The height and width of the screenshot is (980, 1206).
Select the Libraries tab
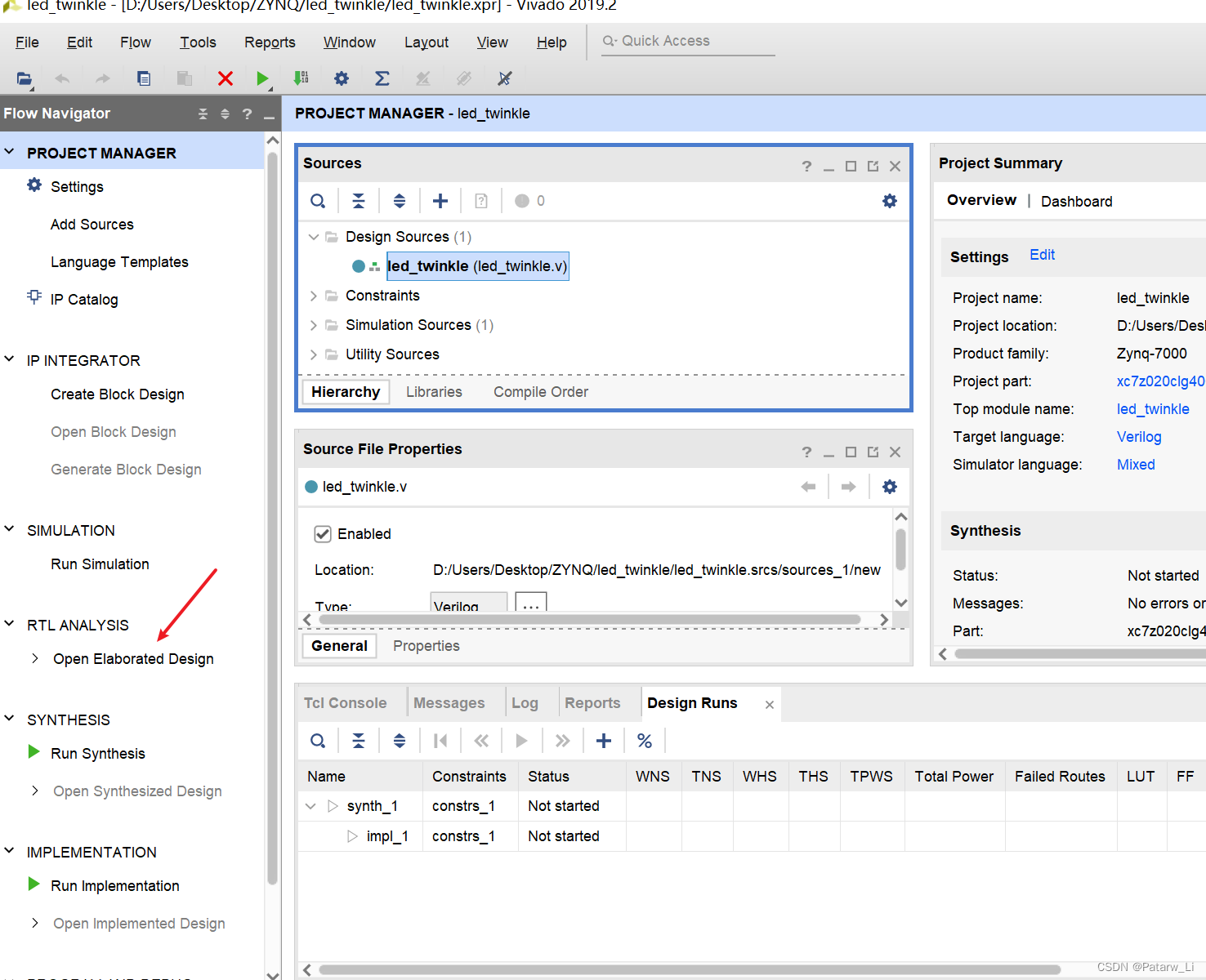click(x=434, y=392)
